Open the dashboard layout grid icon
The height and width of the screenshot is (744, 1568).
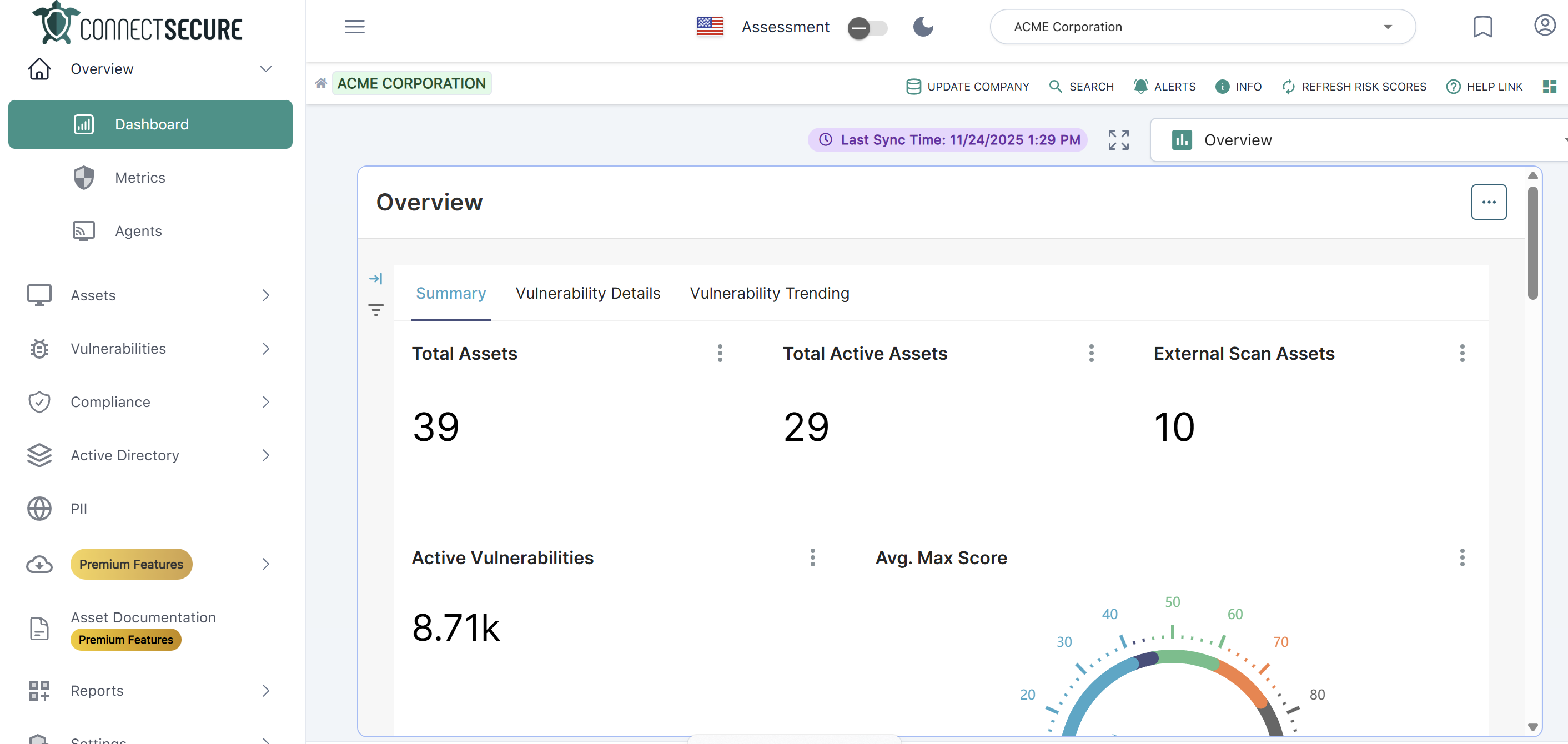pos(1549,87)
